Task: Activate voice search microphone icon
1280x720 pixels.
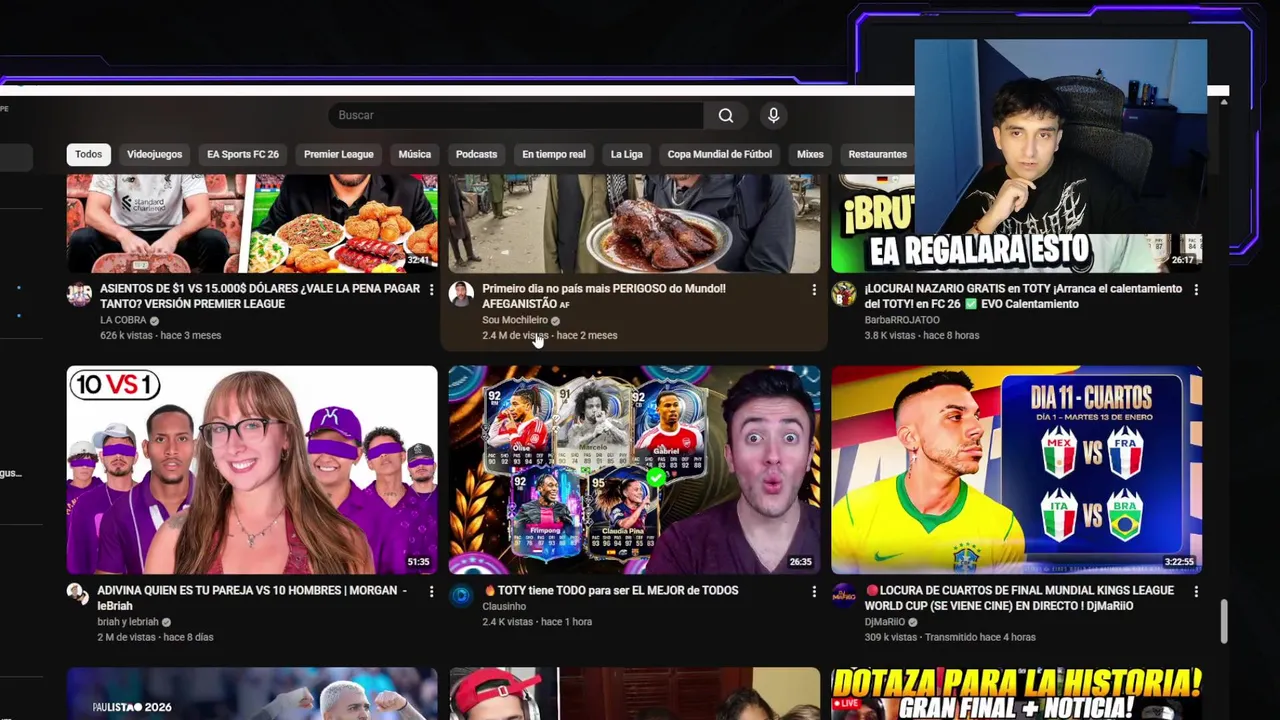Action: 773,115
